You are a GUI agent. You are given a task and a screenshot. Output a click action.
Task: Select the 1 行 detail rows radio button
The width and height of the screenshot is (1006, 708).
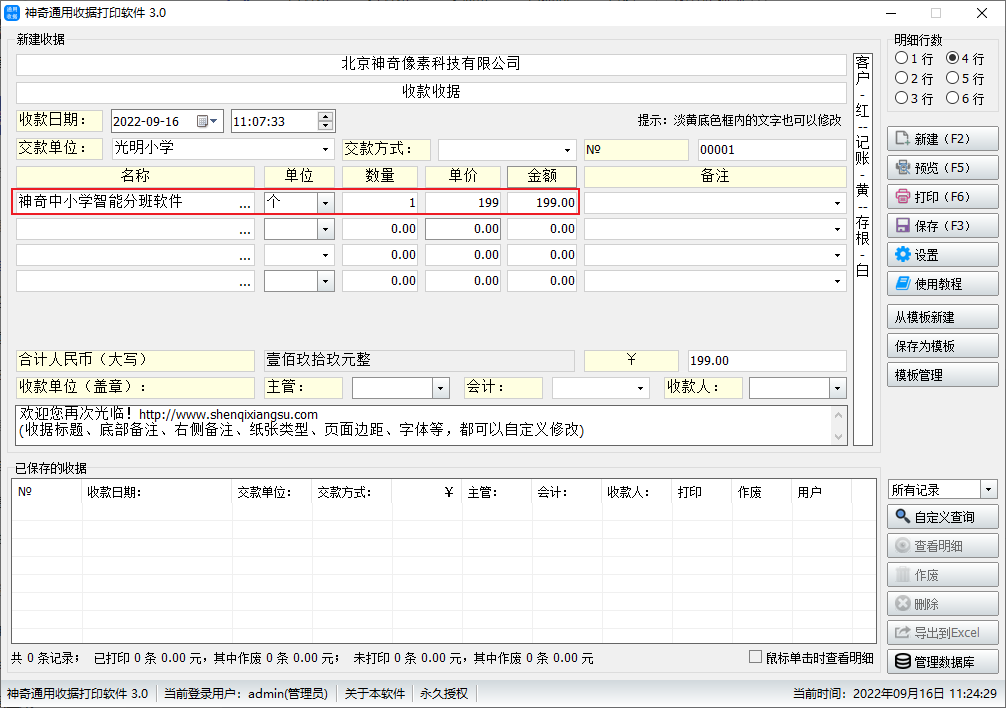pyautogui.click(x=902, y=59)
